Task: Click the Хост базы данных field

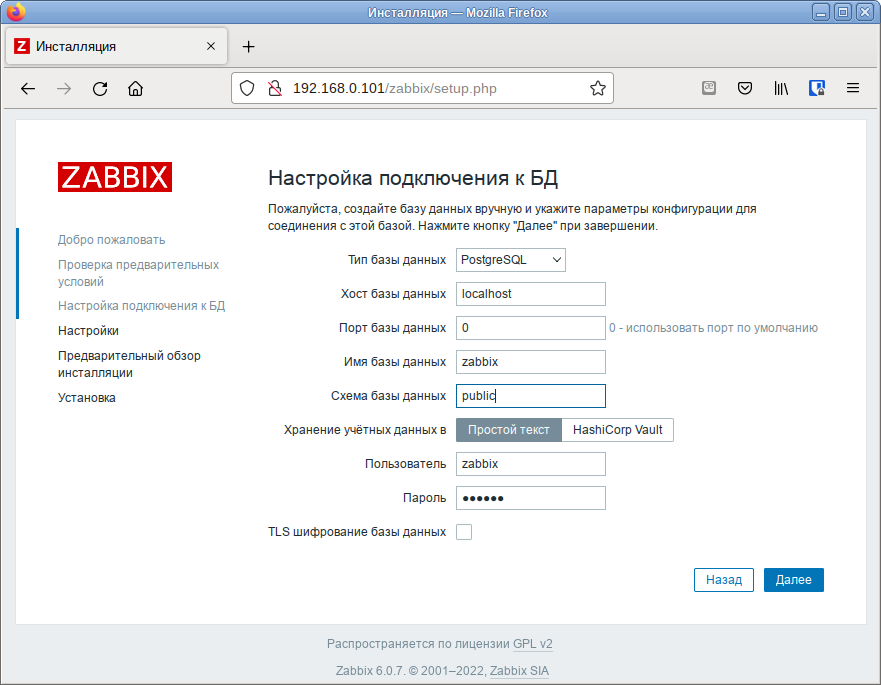Action: point(531,294)
